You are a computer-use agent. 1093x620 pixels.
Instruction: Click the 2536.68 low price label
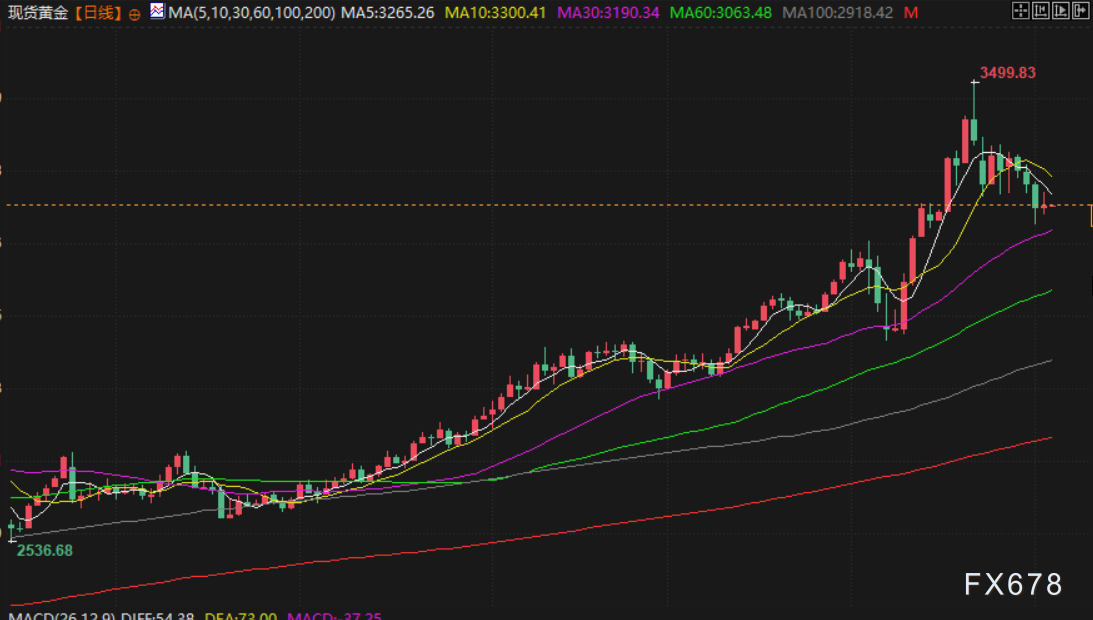(x=44, y=550)
